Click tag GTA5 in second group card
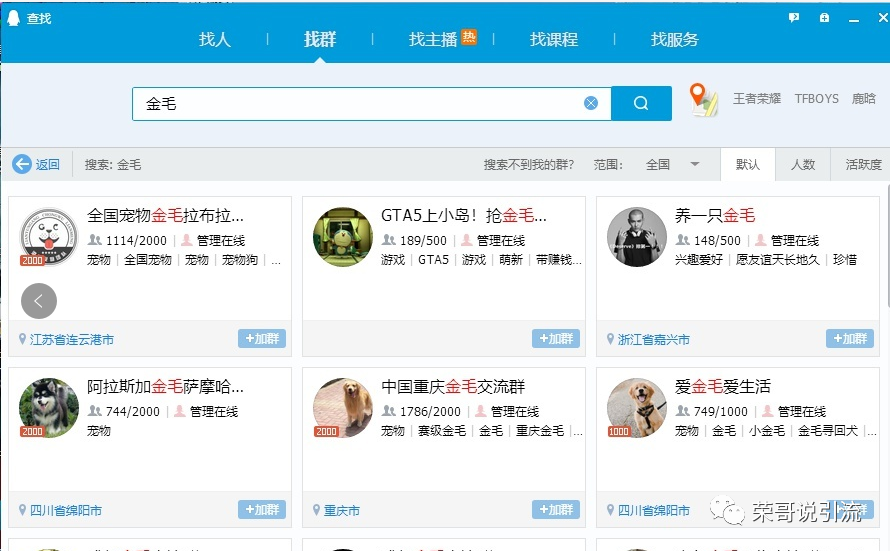Image resolution: width=890 pixels, height=551 pixels. pyautogui.click(x=433, y=260)
